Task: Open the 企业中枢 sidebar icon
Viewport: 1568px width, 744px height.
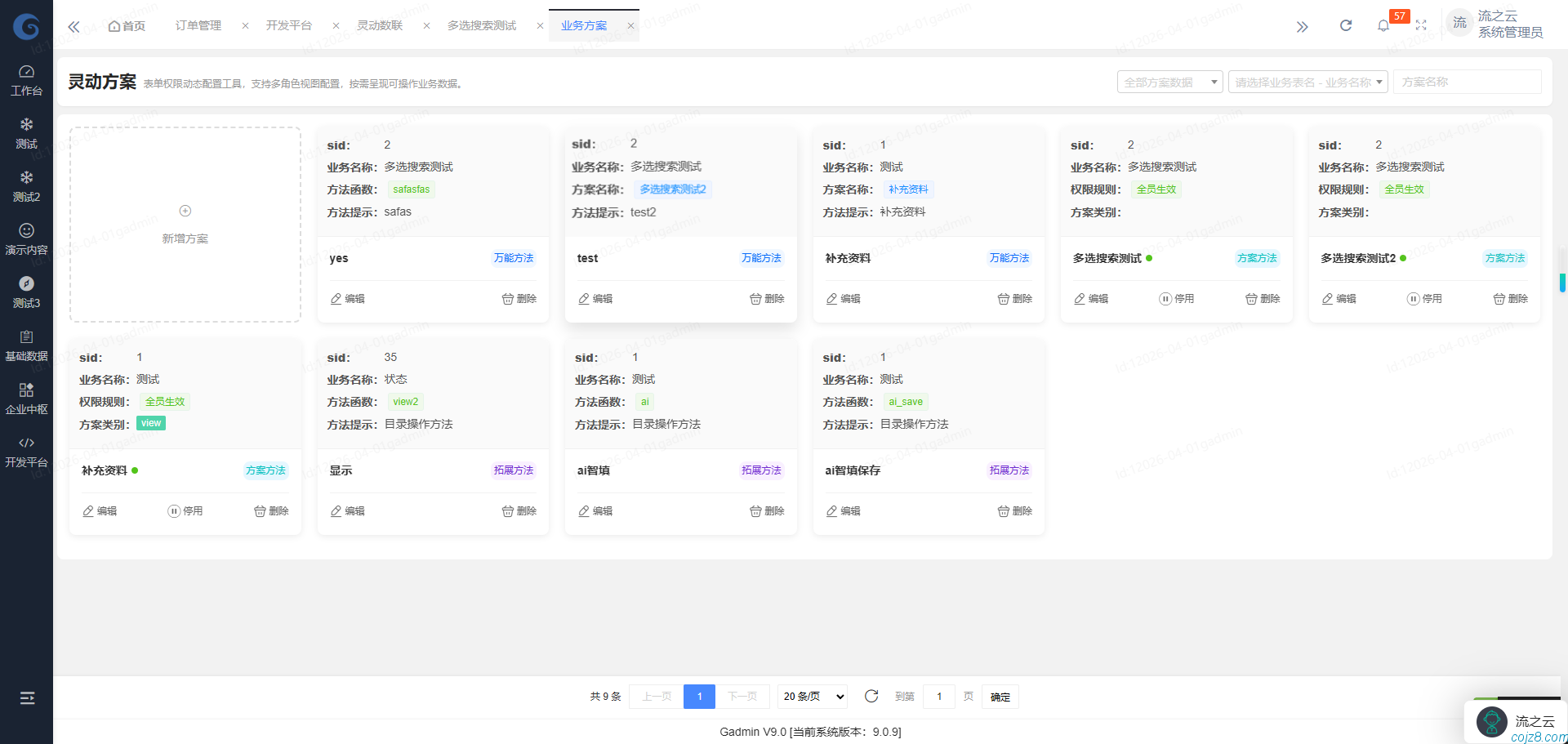Action: 27,397
